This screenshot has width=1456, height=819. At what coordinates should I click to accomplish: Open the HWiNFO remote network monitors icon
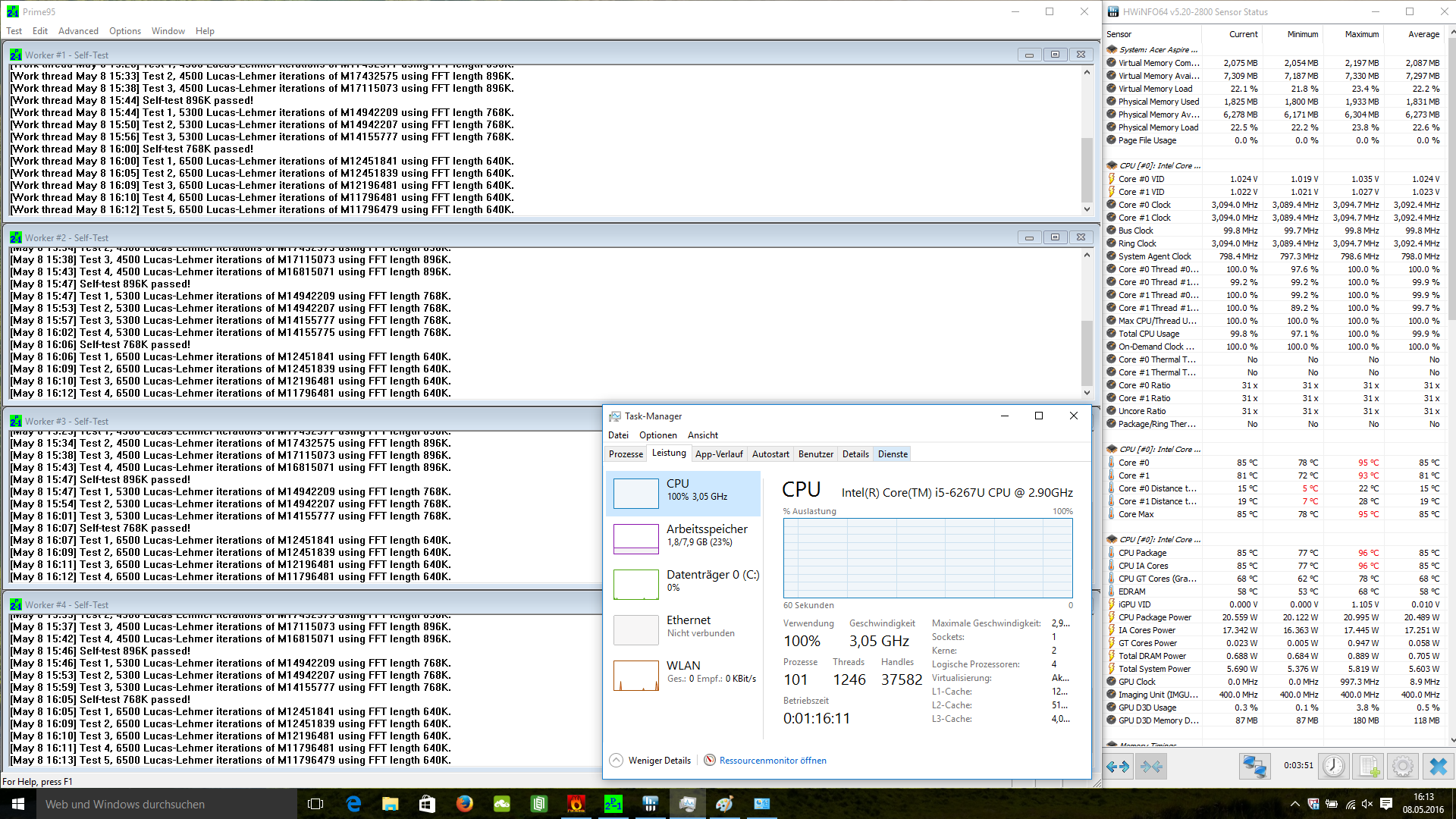point(1254,767)
